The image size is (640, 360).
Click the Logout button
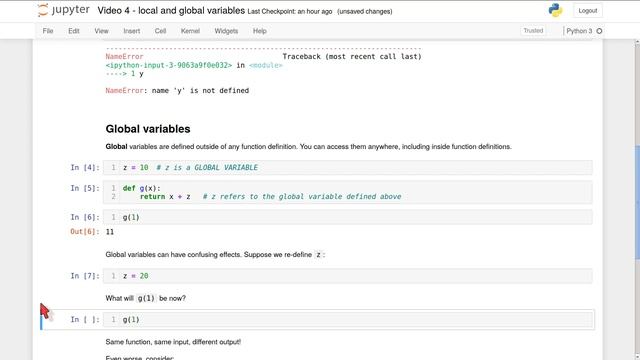coord(587,11)
